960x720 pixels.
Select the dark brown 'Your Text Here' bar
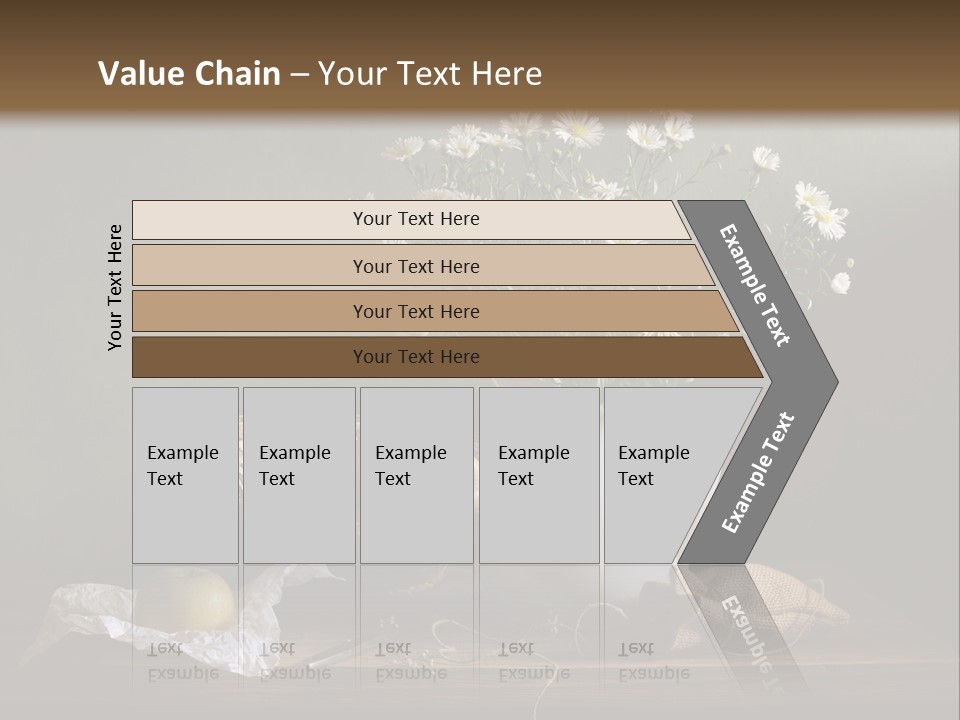click(448, 357)
